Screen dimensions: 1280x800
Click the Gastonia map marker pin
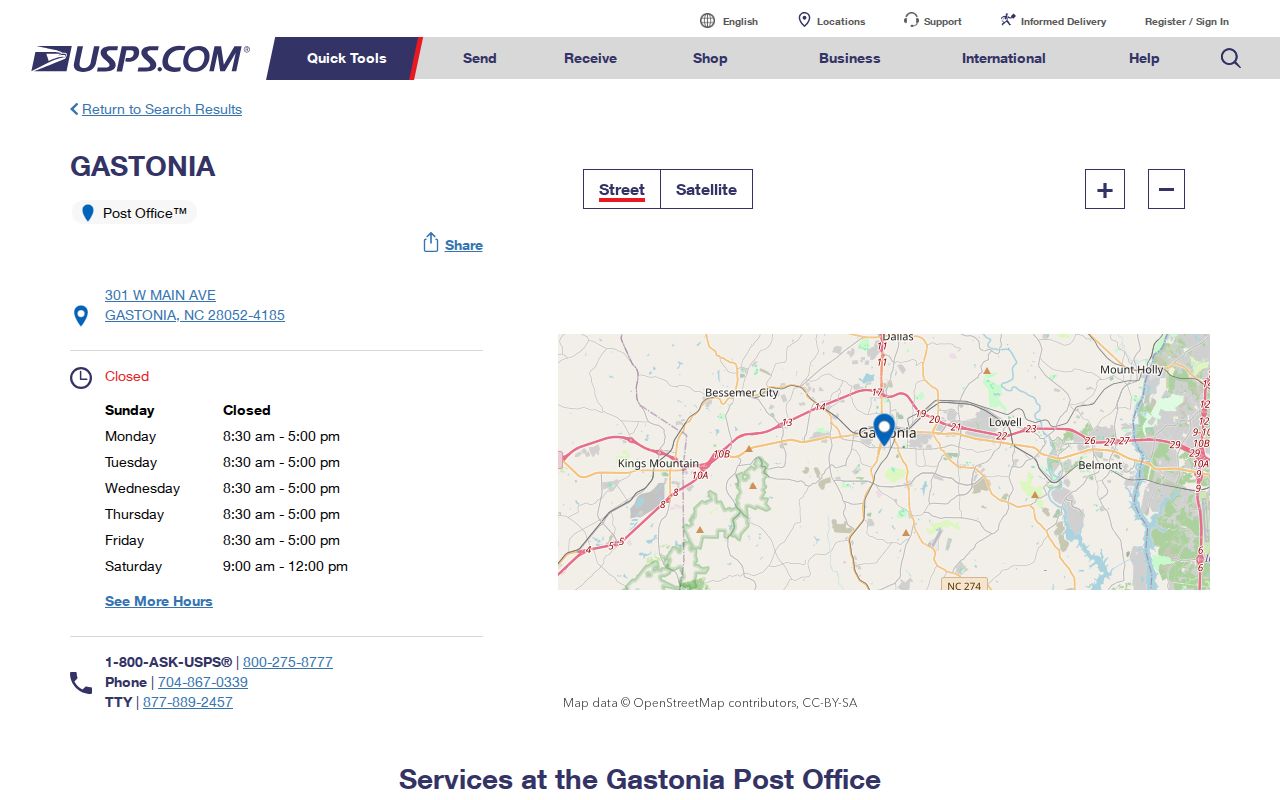(884, 429)
